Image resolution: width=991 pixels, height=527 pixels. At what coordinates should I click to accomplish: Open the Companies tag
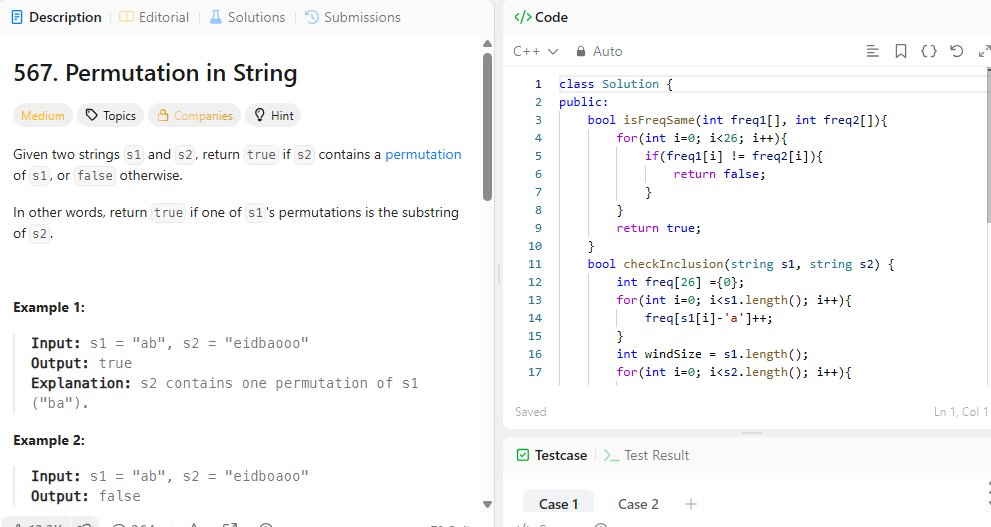click(x=195, y=116)
